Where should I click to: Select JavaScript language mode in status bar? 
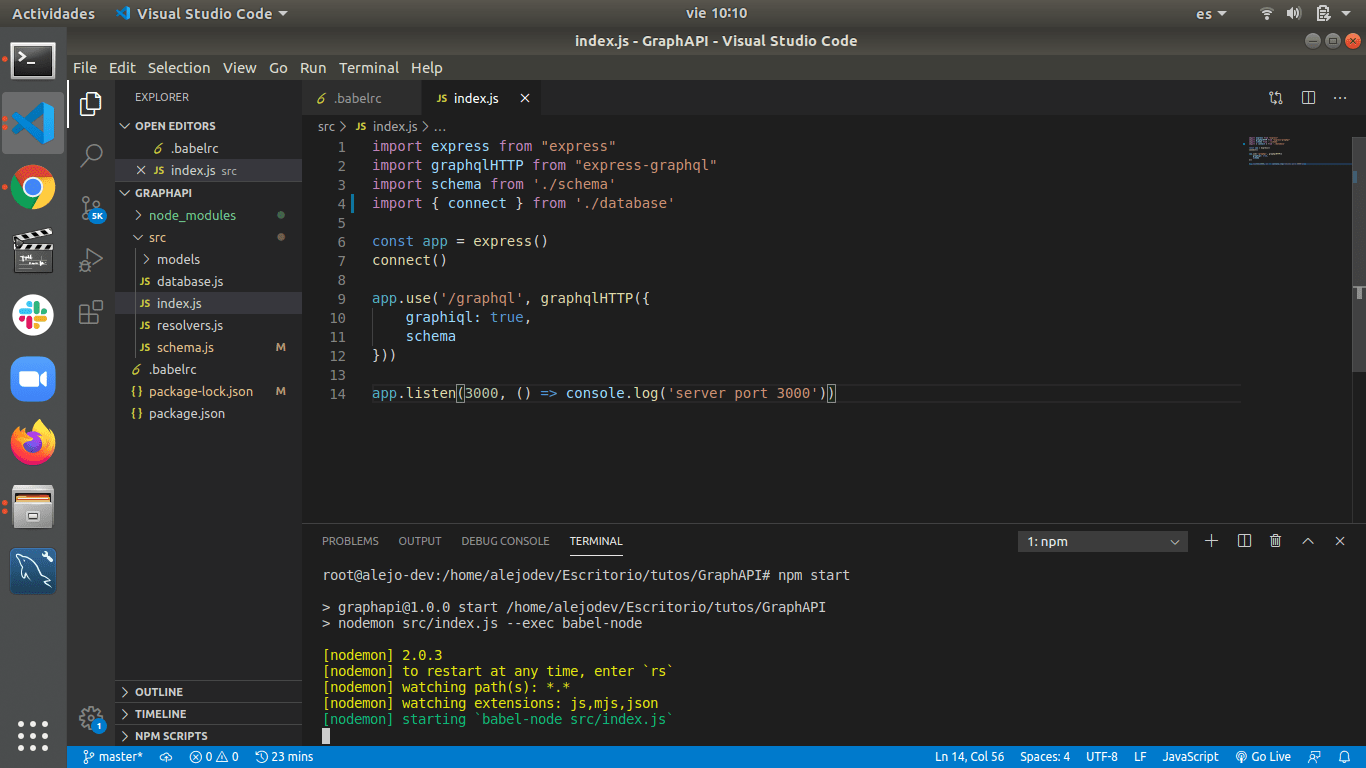point(1190,757)
